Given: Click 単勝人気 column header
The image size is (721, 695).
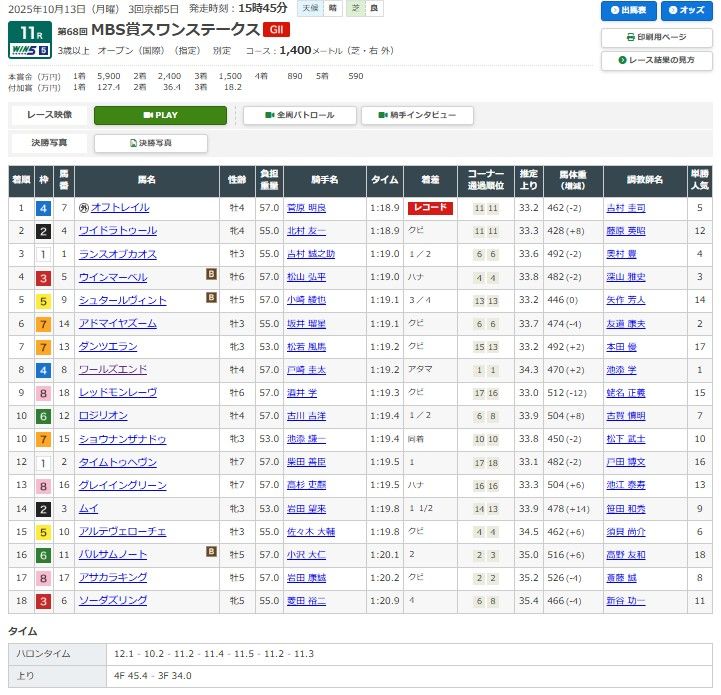Looking at the screenshot, I should (x=699, y=180).
